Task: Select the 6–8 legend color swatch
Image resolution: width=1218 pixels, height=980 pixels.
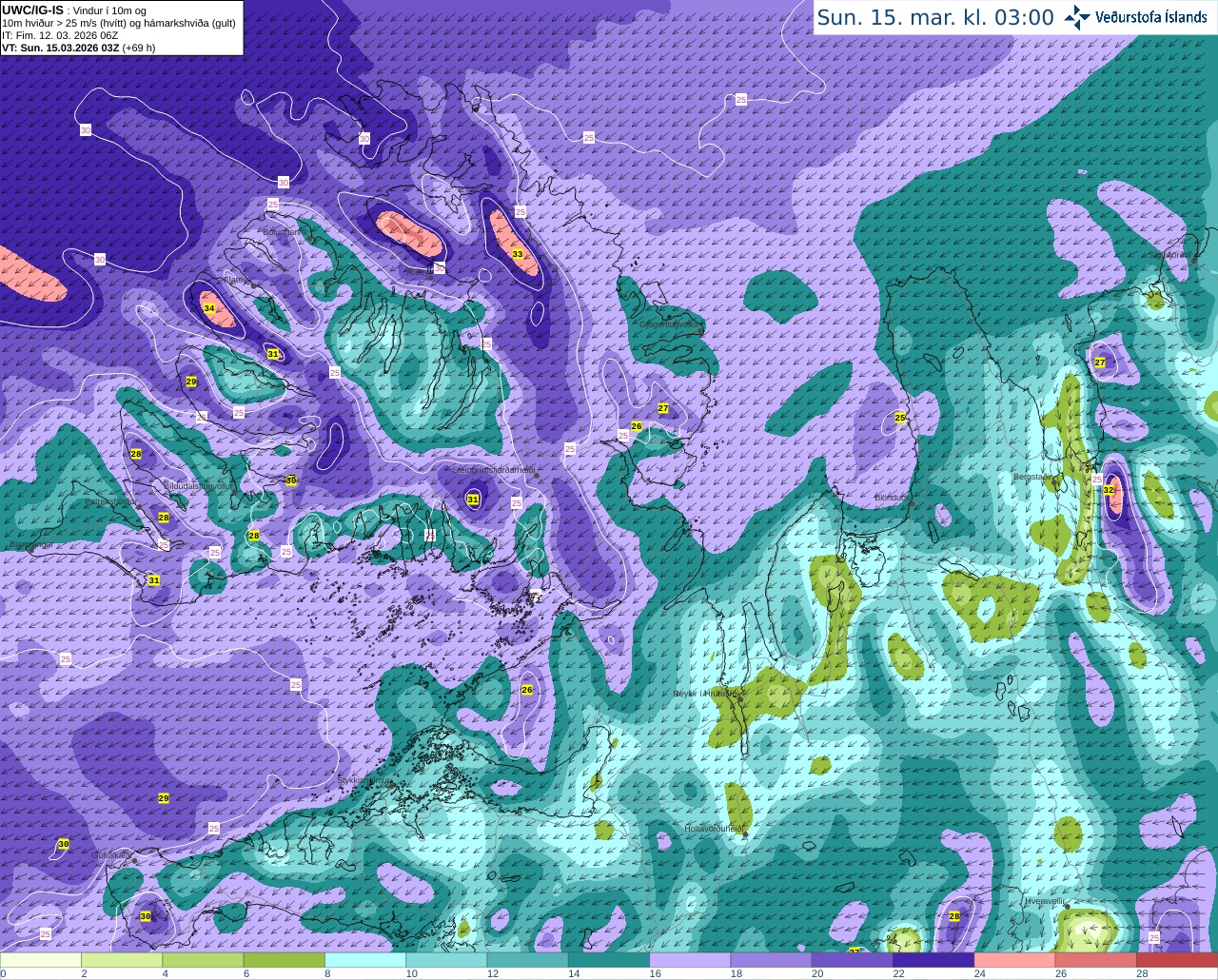Action: point(285,960)
